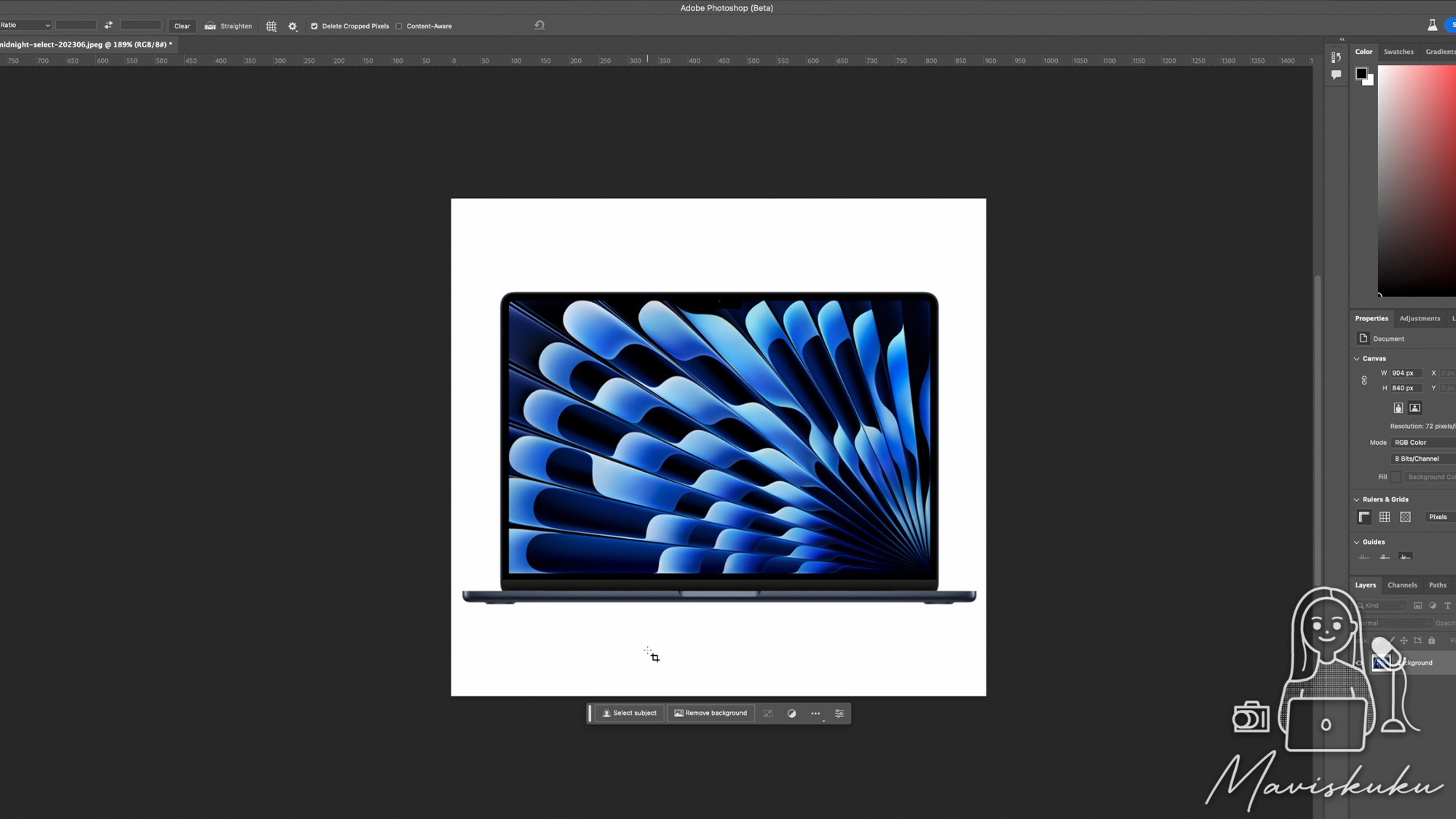
Task: Click the mask icon in contextual bar
Action: pyautogui.click(x=768, y=713)
